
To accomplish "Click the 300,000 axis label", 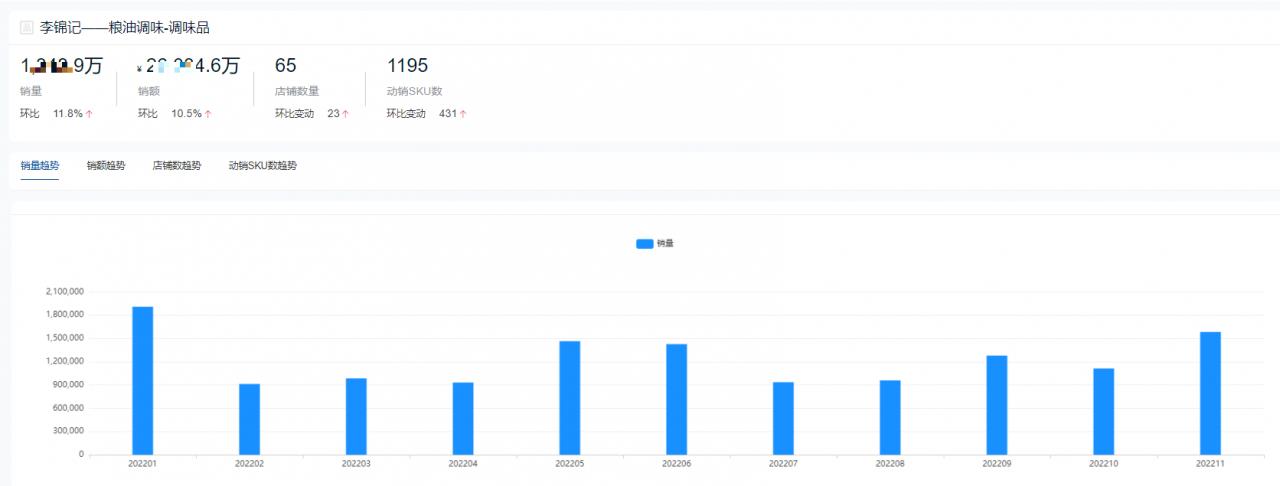I will [x=68, y=431].
